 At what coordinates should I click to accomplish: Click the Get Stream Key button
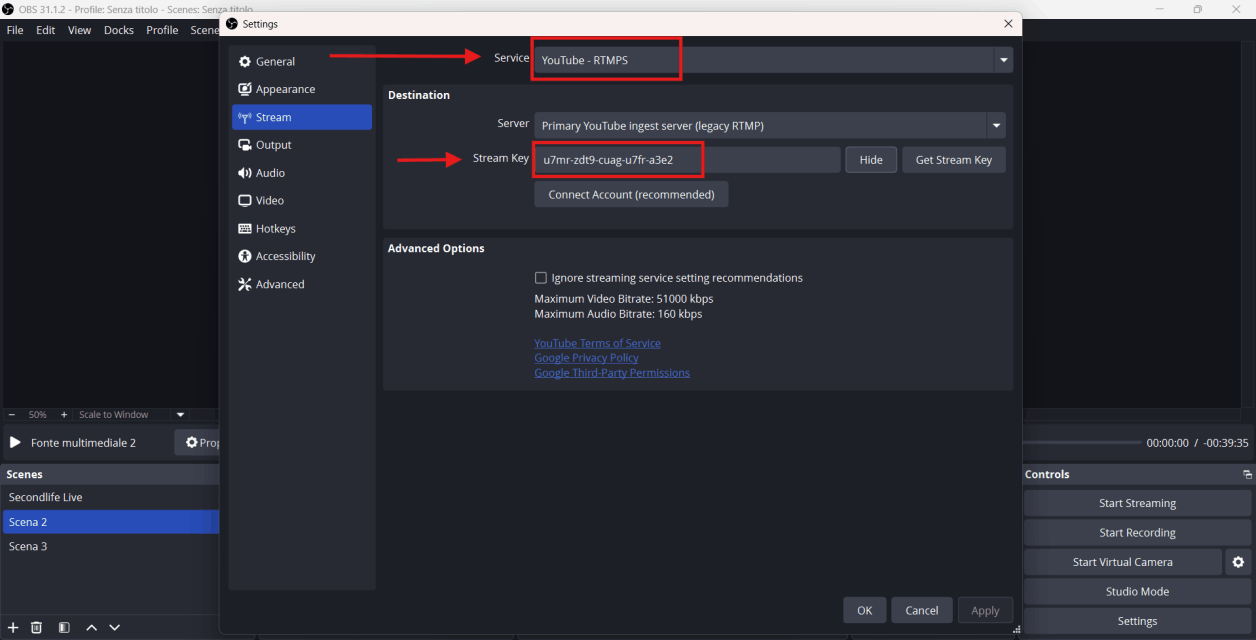coord(954,160)
